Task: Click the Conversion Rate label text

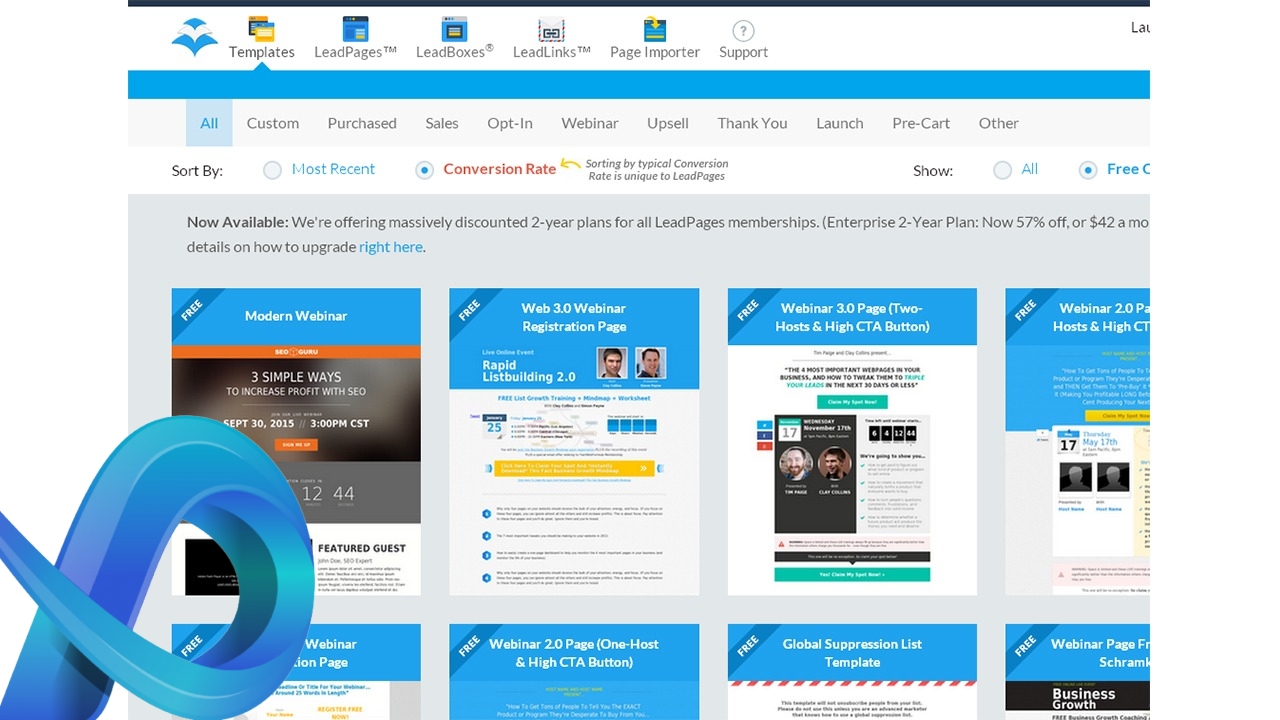Action: click(x=499, y=169)
